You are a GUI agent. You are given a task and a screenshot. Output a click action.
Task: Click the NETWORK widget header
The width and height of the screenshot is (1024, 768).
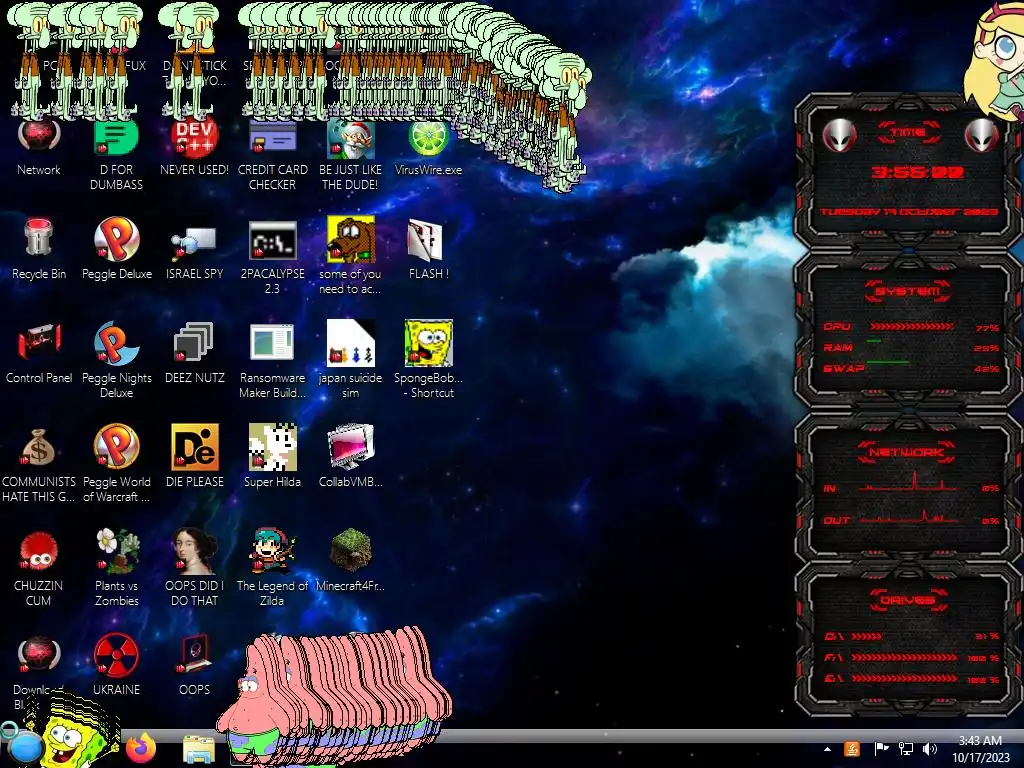click(x=906, y=452)
